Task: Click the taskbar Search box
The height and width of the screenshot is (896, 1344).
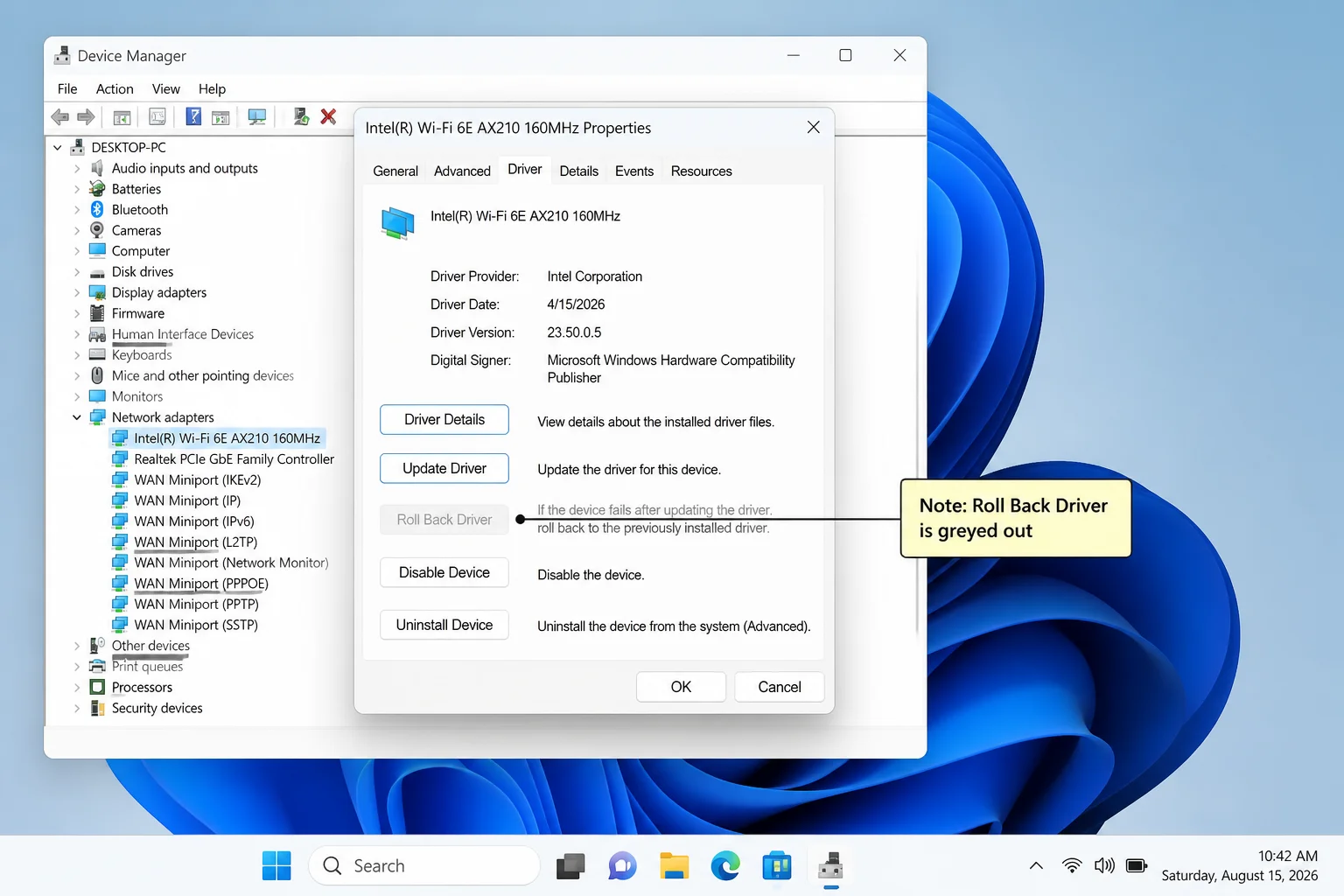Action: [x=424, y=866]
